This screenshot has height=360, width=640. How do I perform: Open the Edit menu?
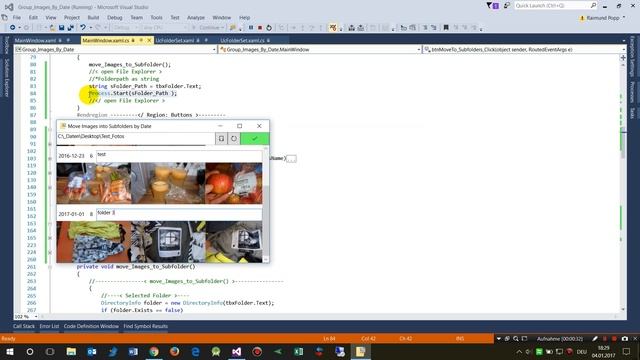pos(33,18)
